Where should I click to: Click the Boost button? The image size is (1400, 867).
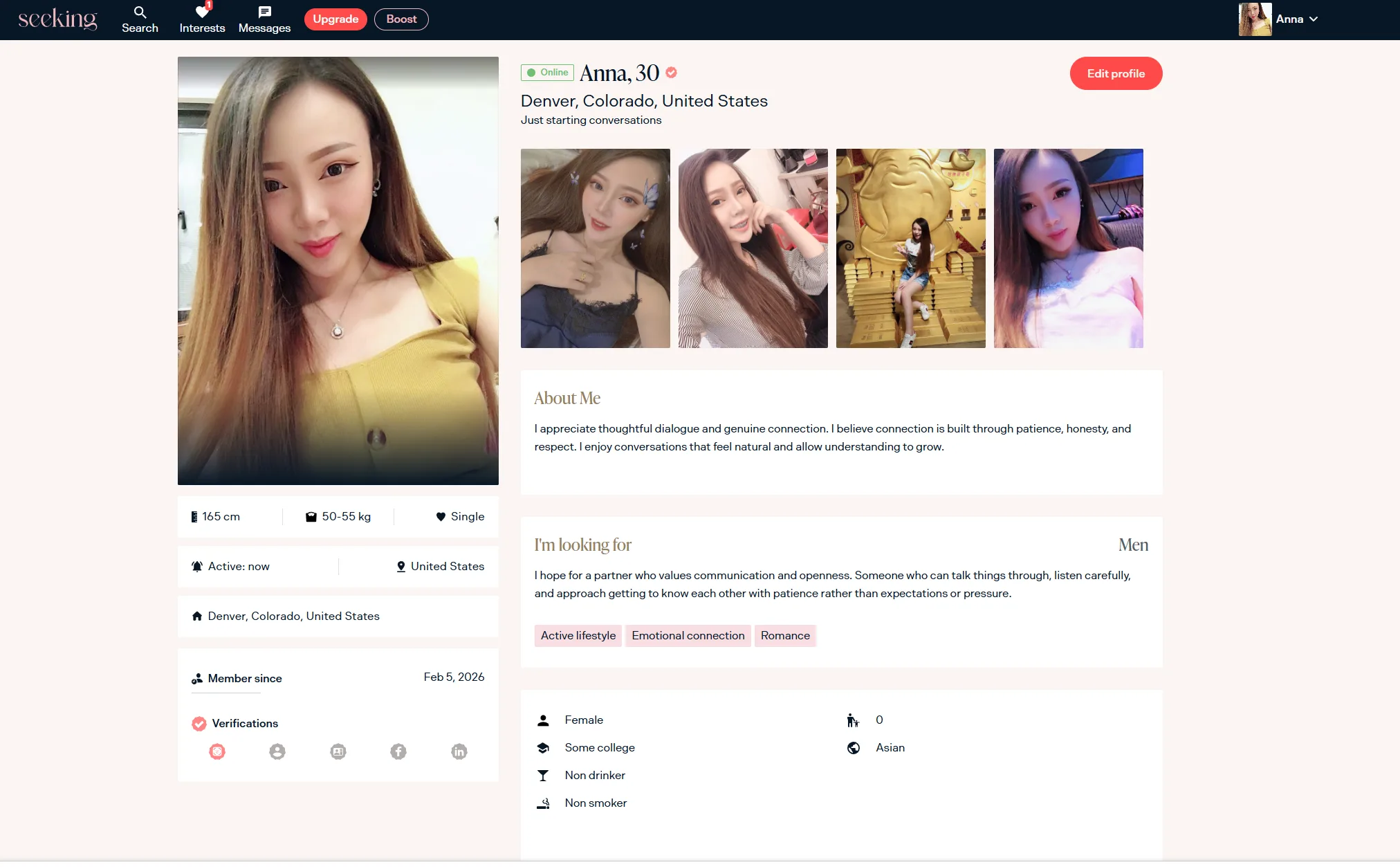[x=401, y=19]
